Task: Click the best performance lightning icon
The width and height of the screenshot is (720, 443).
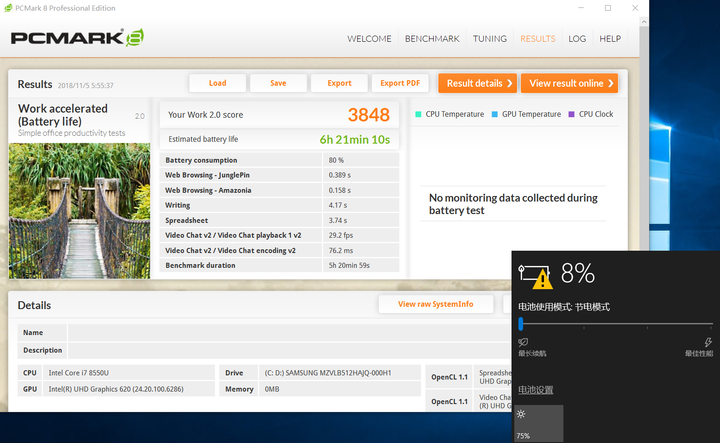Action: (x=708, y=342)
